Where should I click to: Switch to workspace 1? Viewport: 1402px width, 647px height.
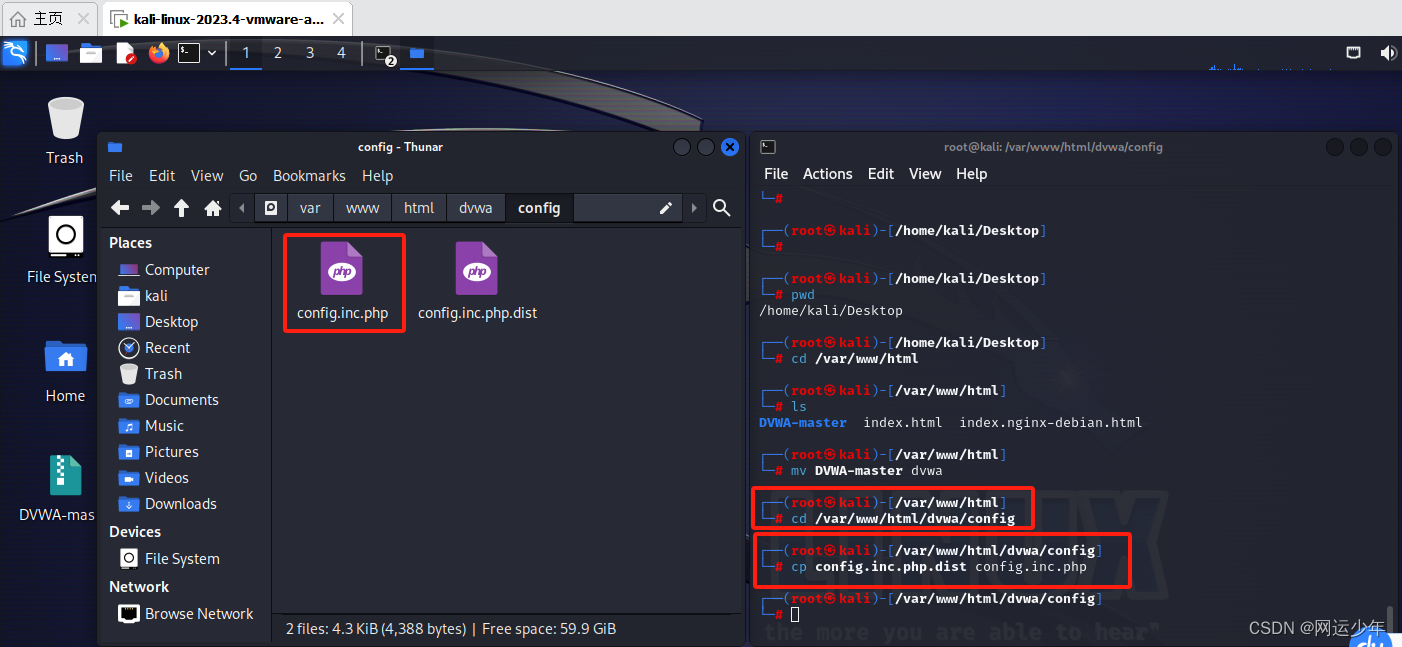pos(246,53)
